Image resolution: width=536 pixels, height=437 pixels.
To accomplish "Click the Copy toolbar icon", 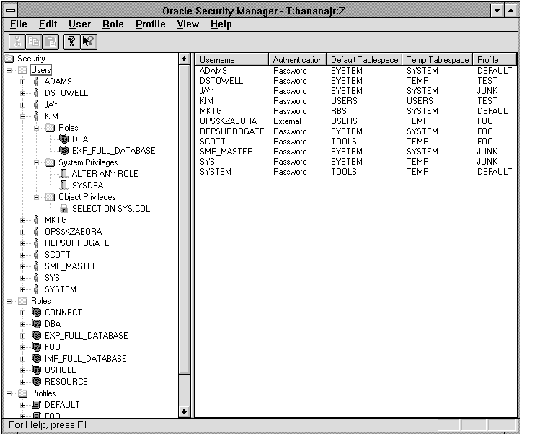I will tap(34, 42).
